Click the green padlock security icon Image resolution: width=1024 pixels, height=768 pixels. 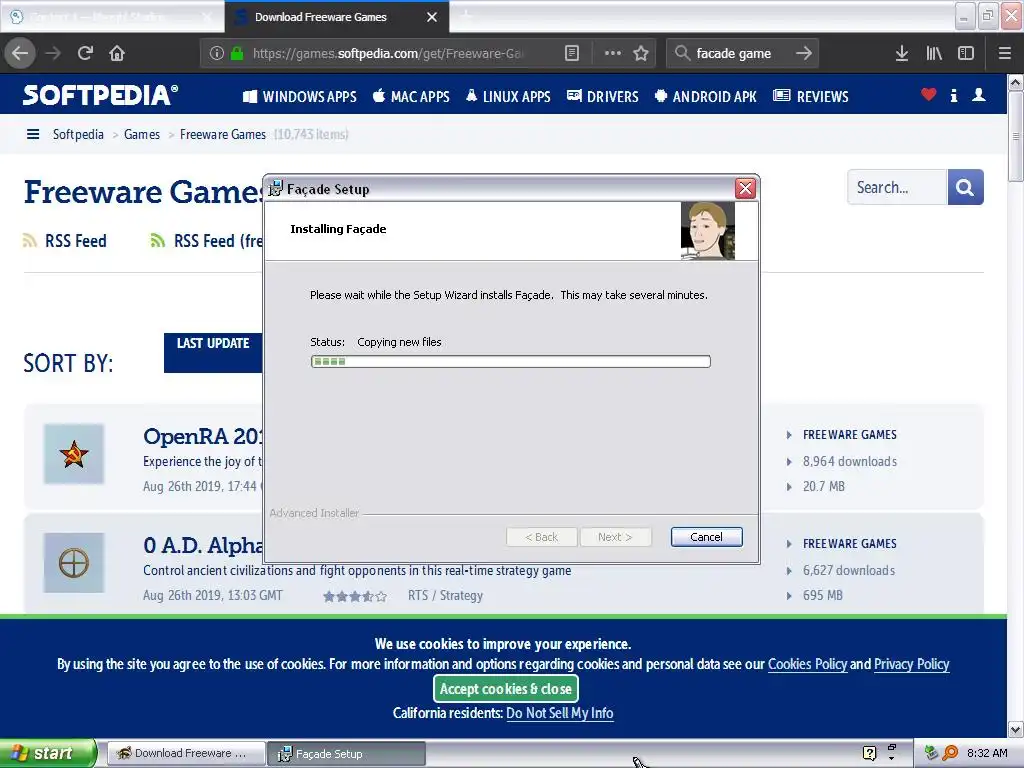(237, 53)
